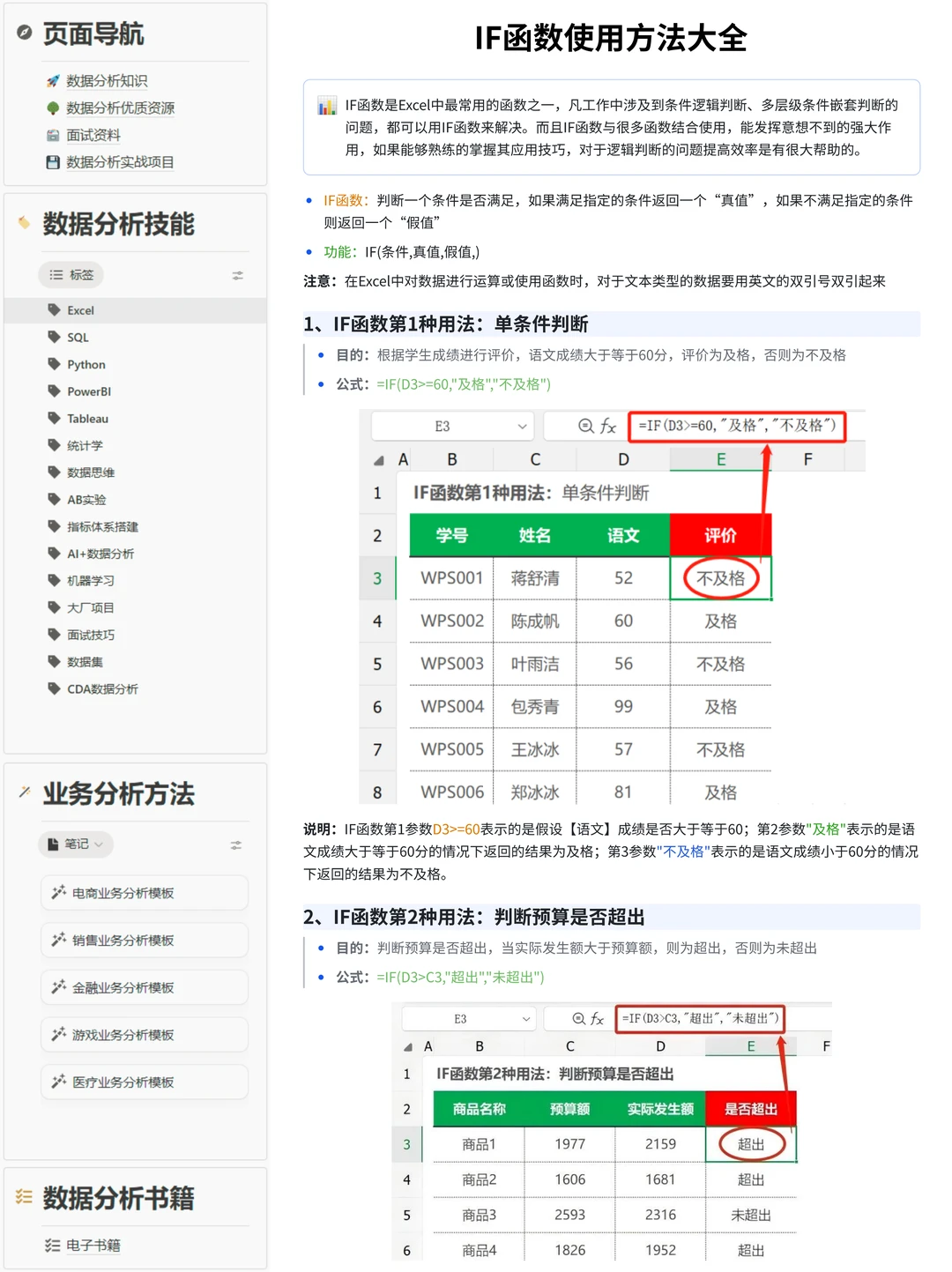952x1272 pixels.
Task: Select the orange checklist icon beside 数据分析书籍
Action: [24, 1198]
